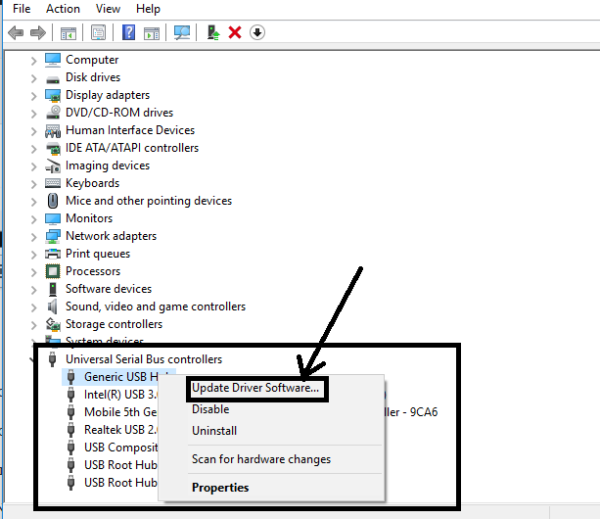
Task: Click the Disable down-arrow toolbar icon
Action: 257,33
